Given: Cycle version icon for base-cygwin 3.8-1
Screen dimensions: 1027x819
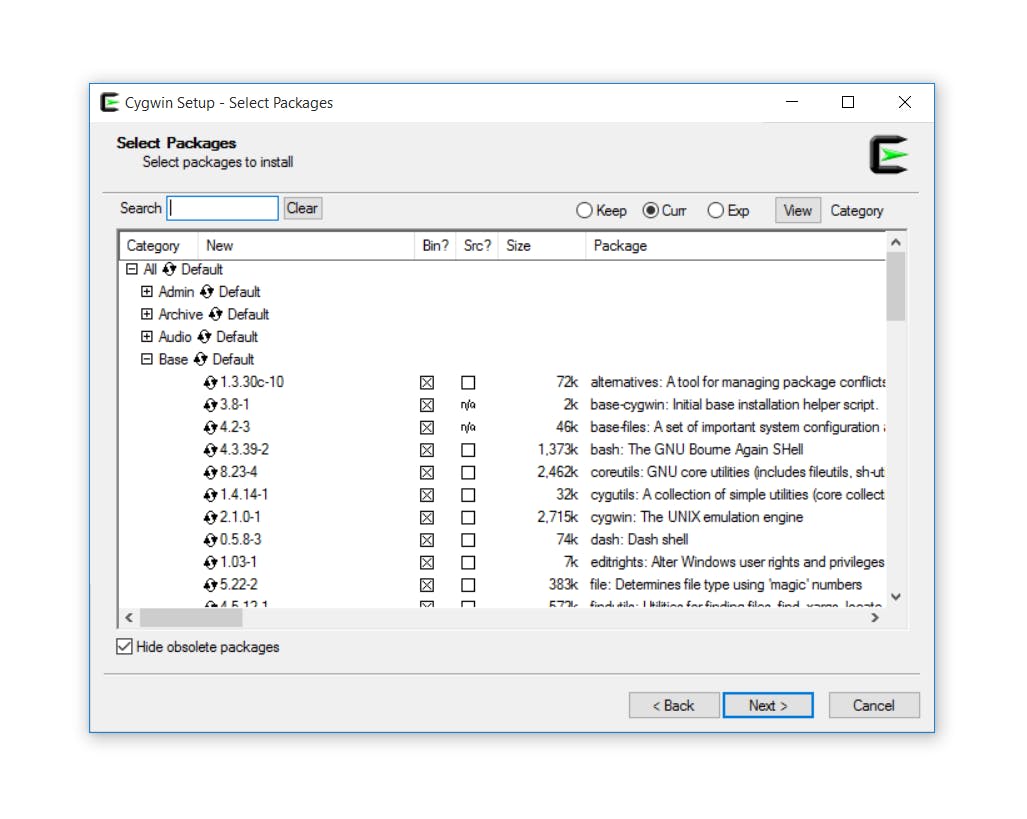Looking at the screenshot, I should 210,405.
